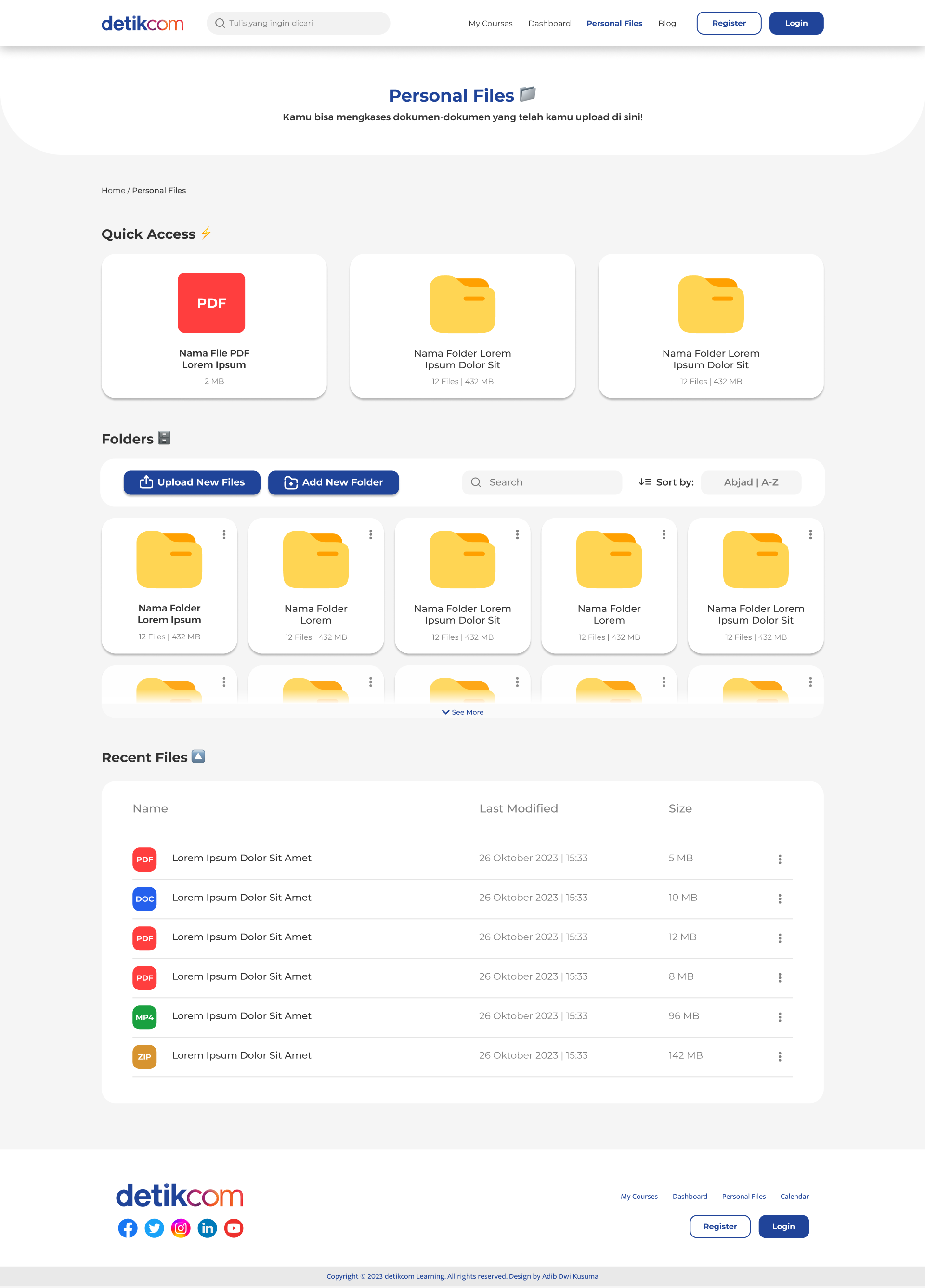
Task: Open the Abjad | A-Z sort dropdown
Action: click(751, 482)
